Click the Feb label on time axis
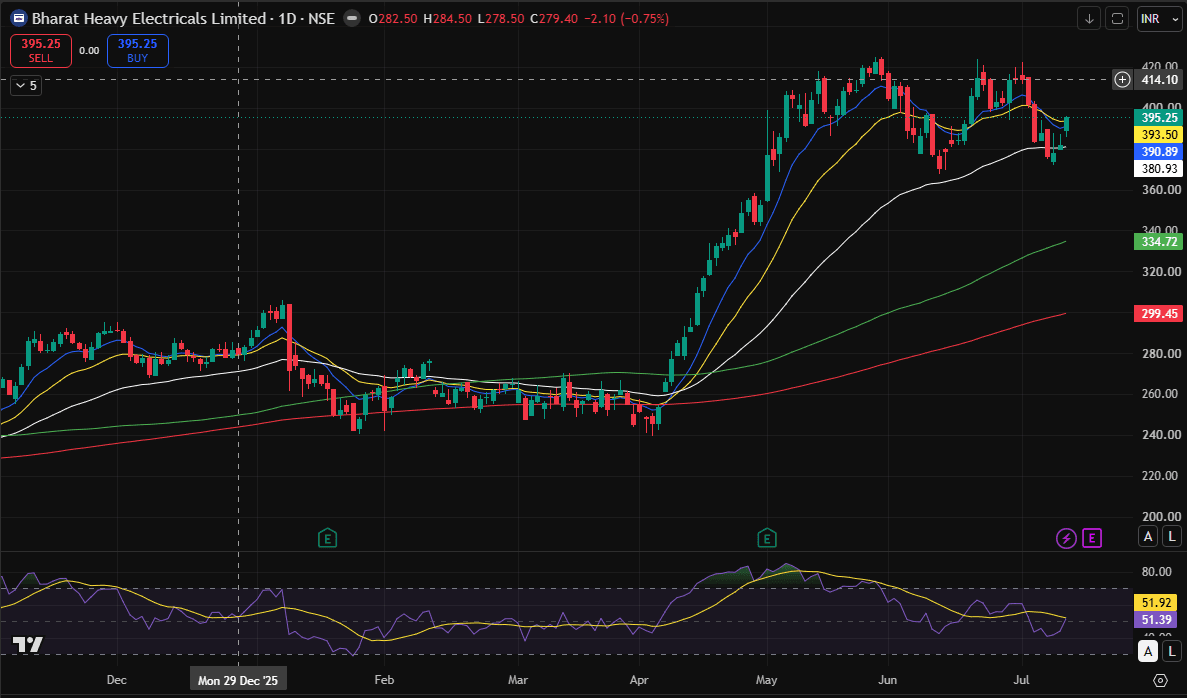Image resolution: width=1187 pixels, height=698 pixels. point(384,680)
